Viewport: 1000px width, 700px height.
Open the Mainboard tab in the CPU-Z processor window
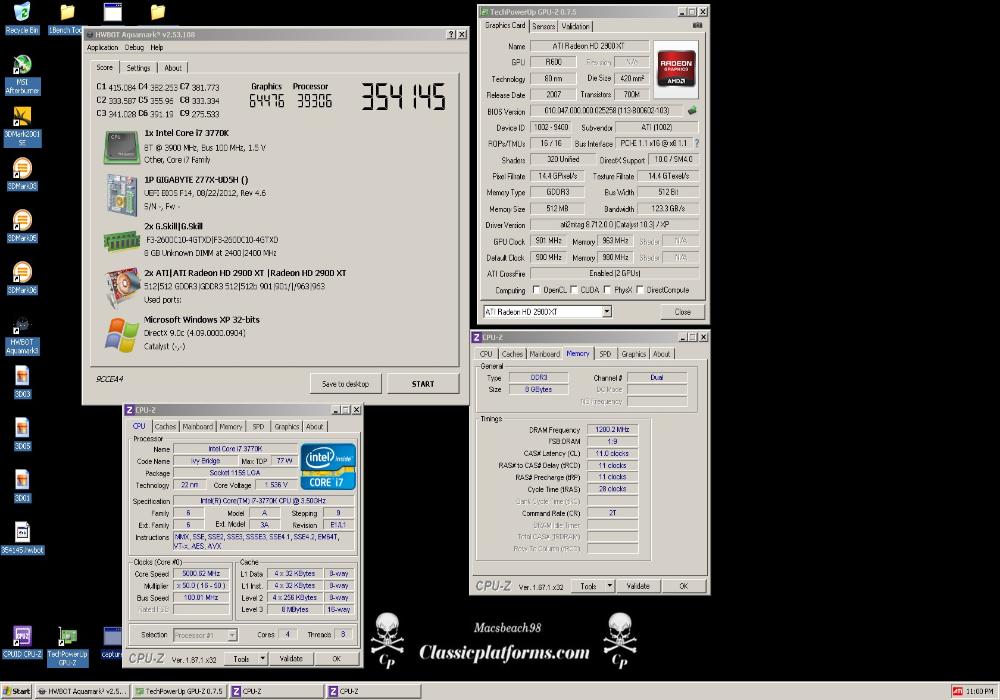point(198,427)
